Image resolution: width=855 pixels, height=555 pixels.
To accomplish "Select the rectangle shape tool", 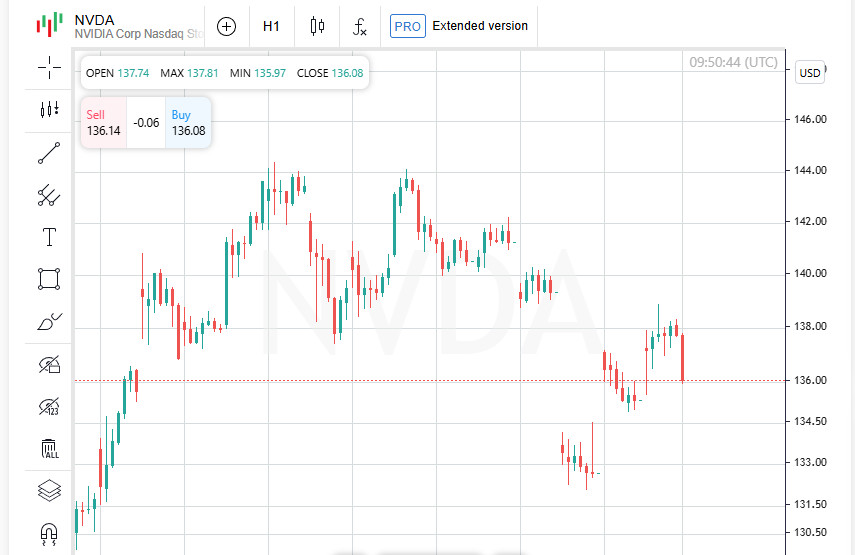I will pos(49,279).
